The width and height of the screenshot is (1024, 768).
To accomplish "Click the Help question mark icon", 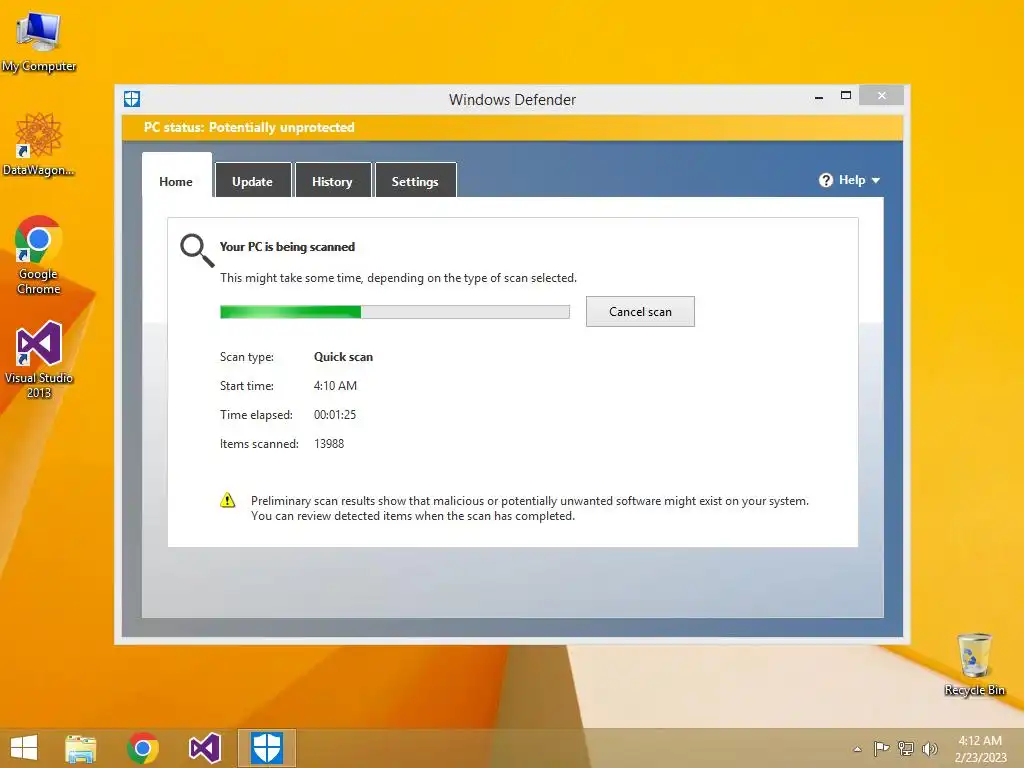I will [825, 180].
